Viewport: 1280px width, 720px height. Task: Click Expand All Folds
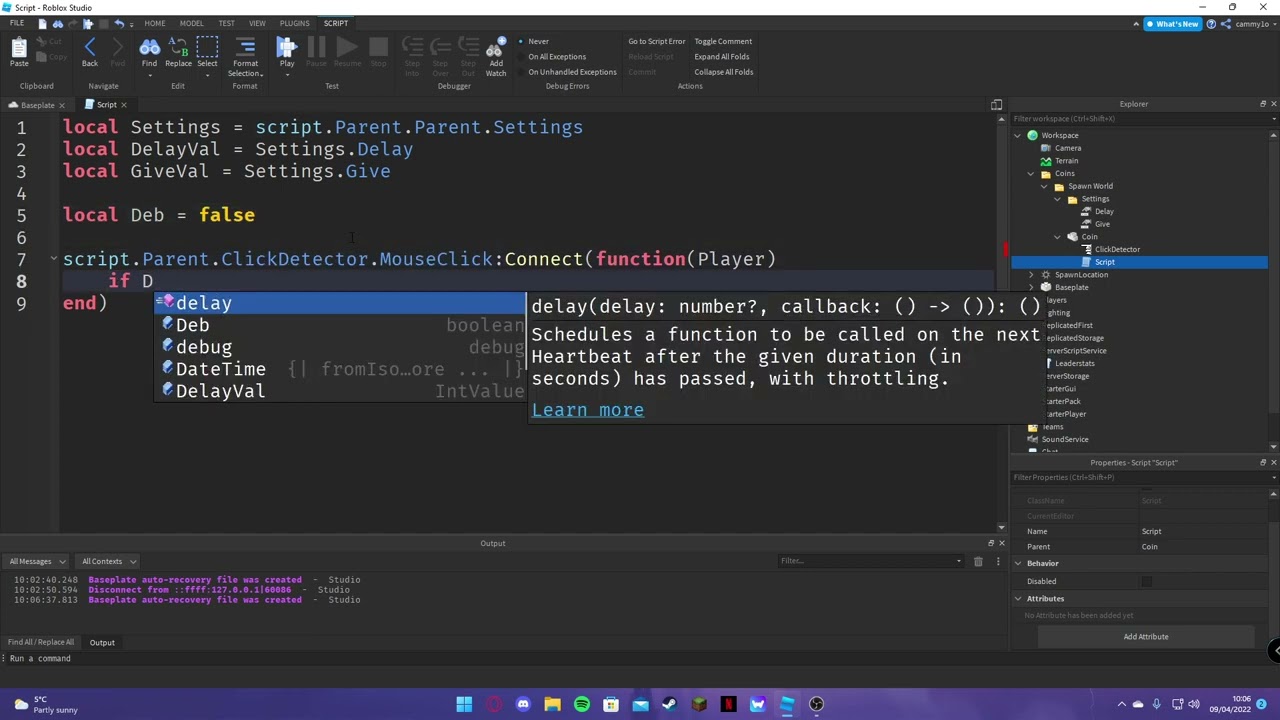722,56
